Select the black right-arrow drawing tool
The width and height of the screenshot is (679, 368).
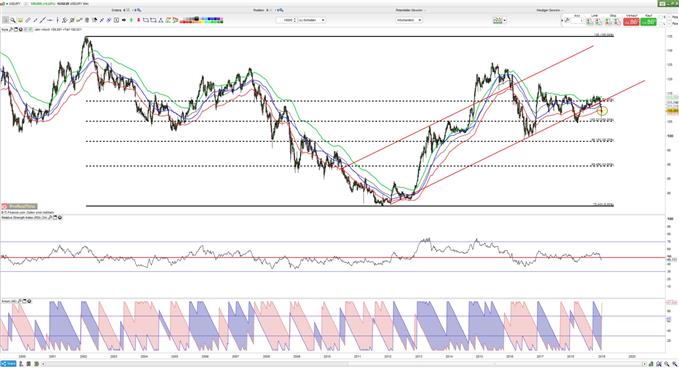click(123, 20)
